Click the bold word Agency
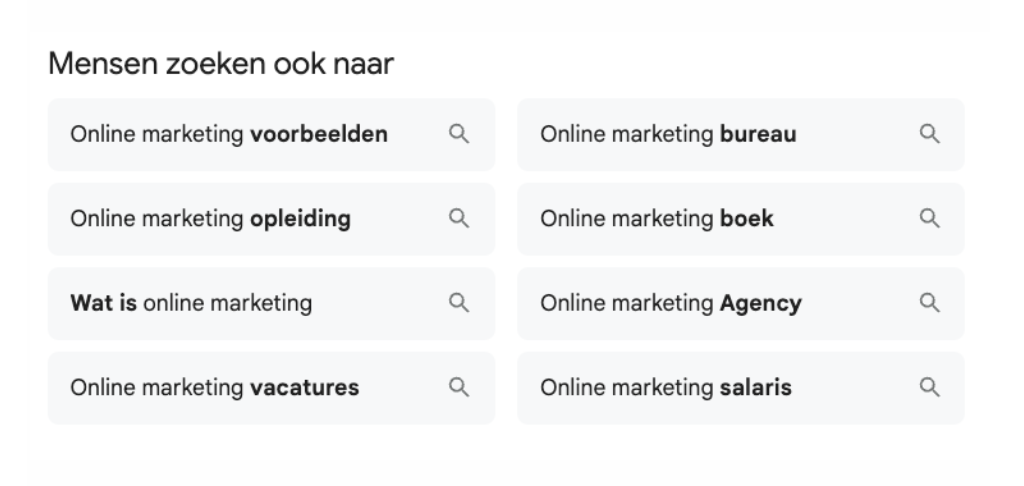1024x486 pixels. coord(761,304)
